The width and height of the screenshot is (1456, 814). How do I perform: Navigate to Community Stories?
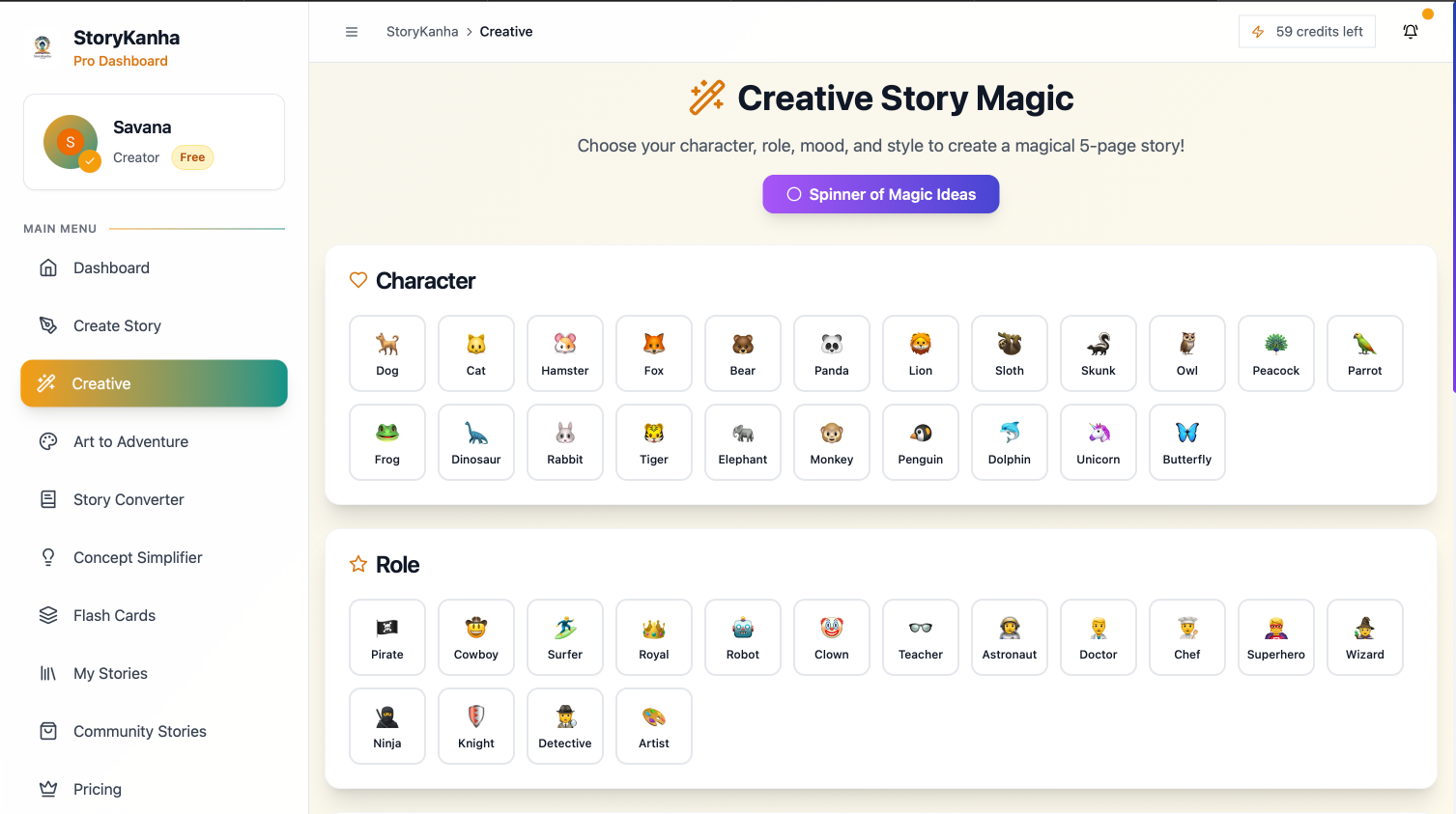click(140, 732)
